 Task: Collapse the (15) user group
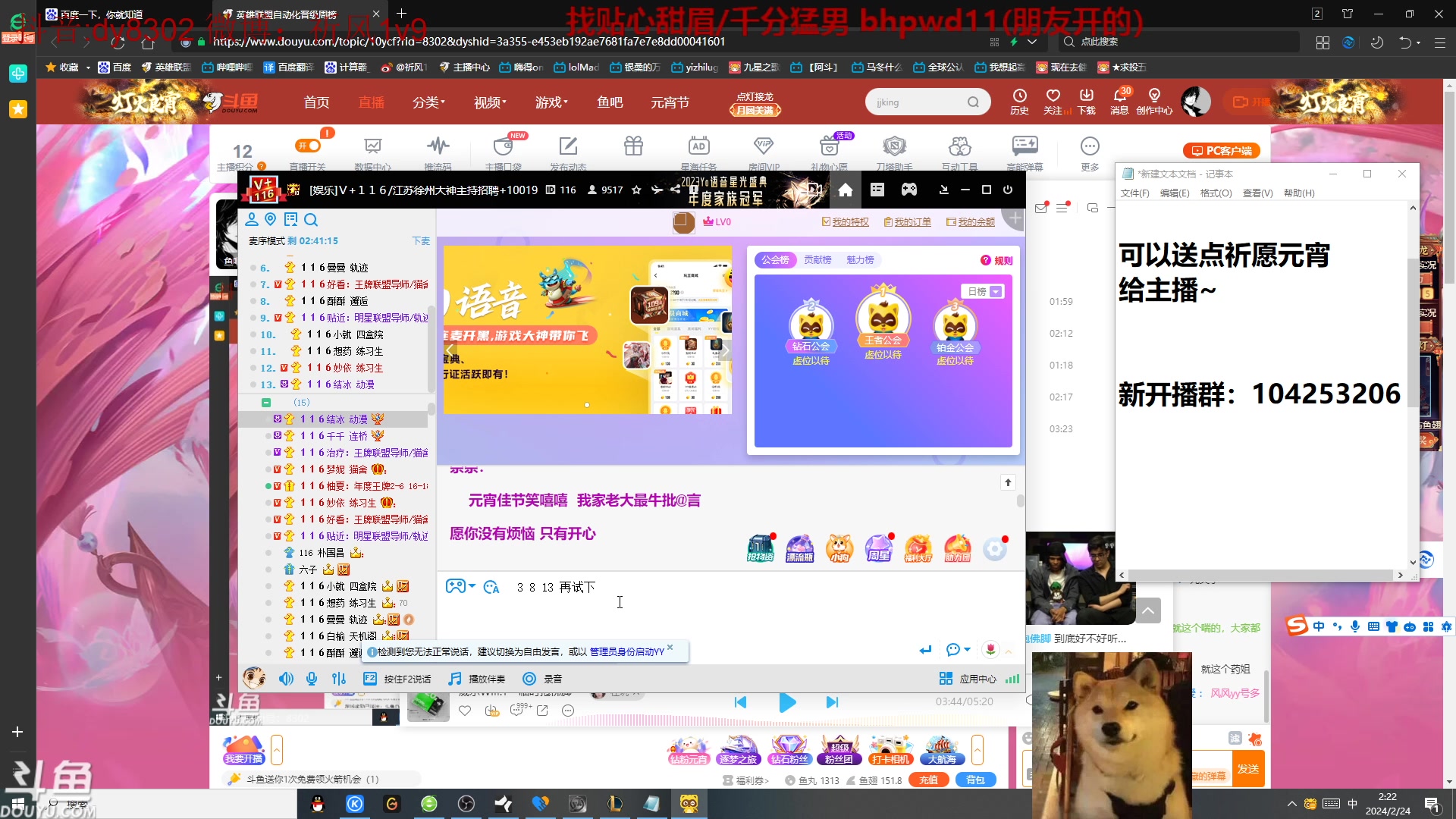click(266, 403)
